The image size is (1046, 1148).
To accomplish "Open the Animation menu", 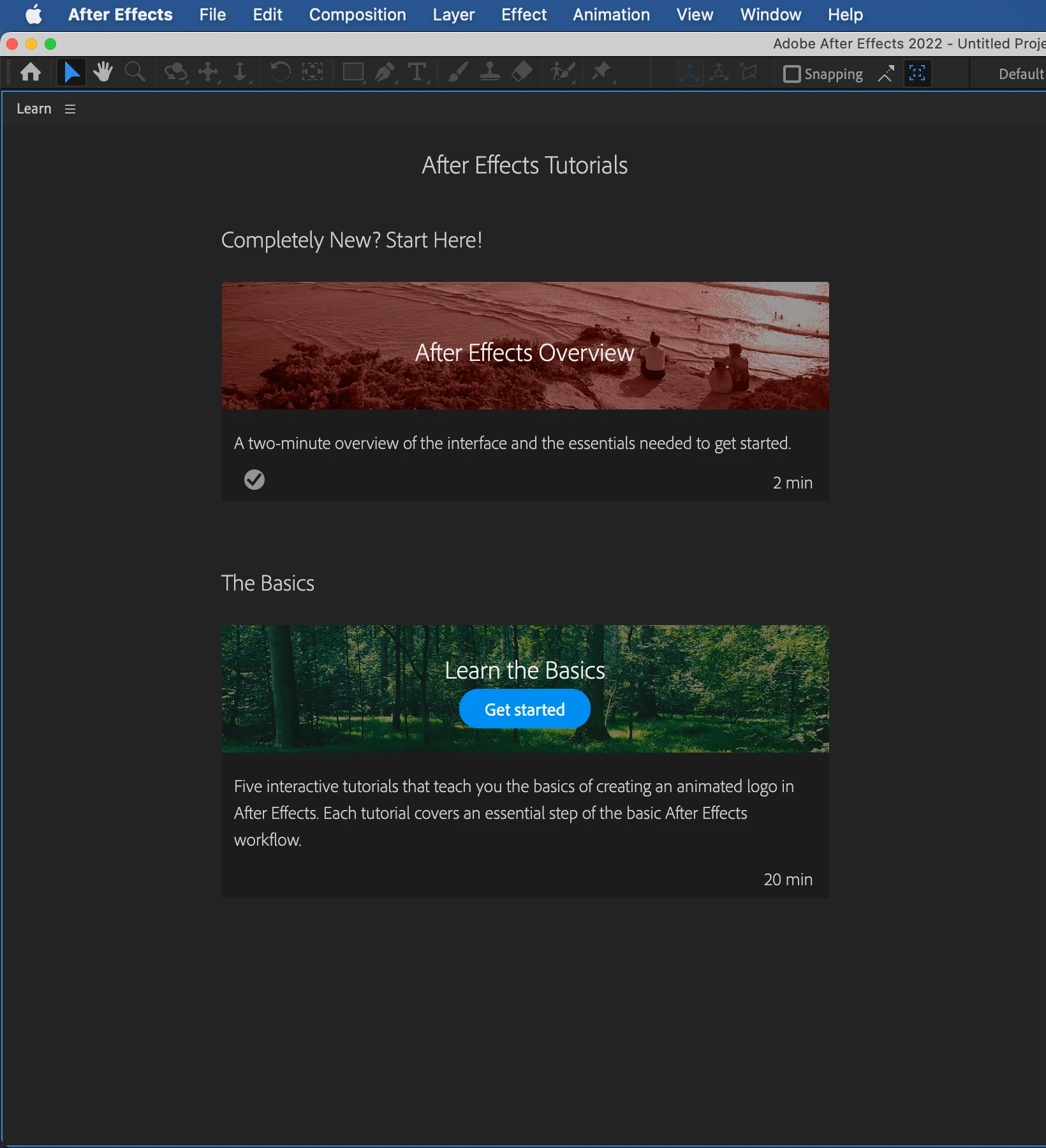I will point(611,15).
